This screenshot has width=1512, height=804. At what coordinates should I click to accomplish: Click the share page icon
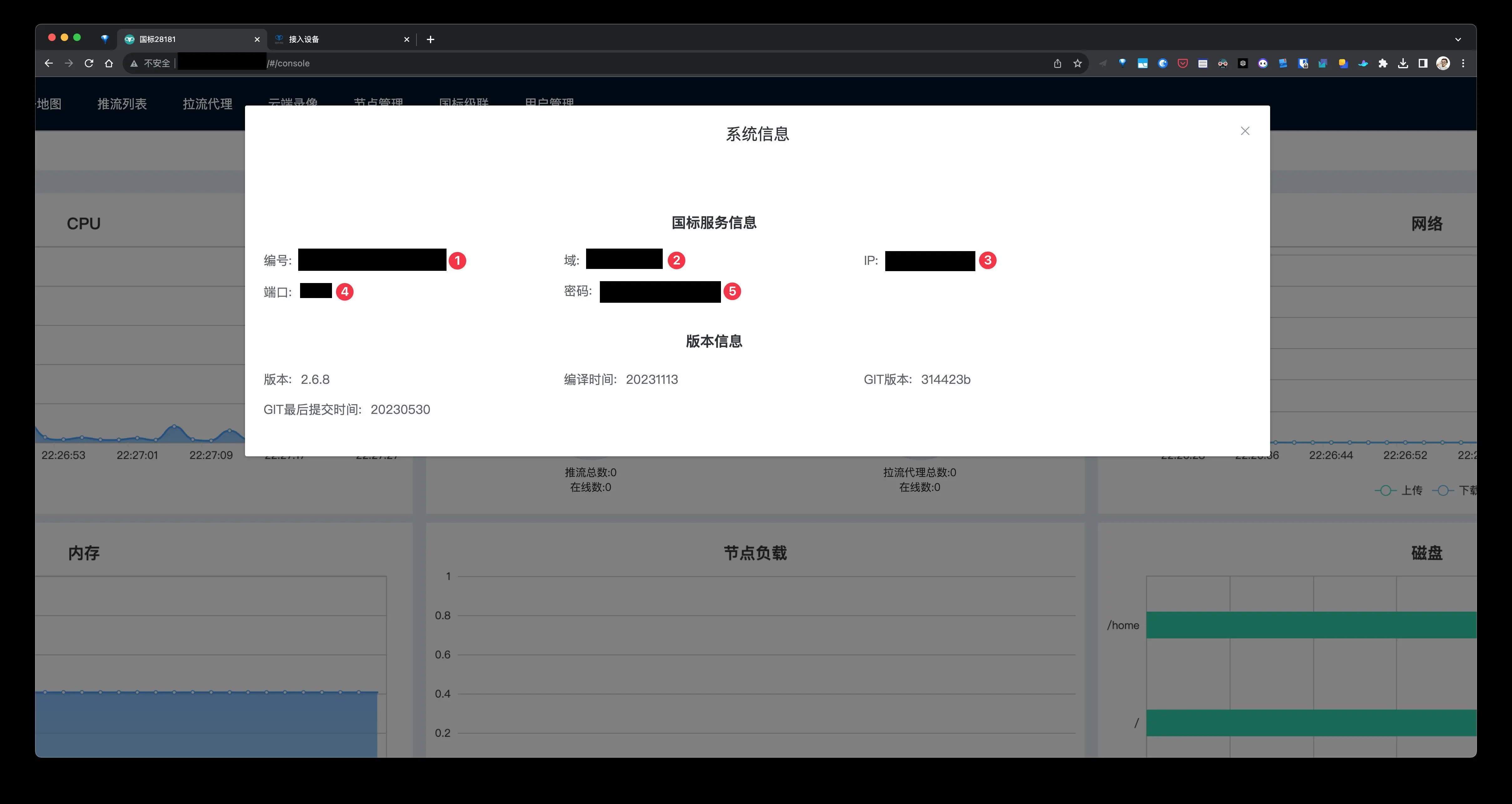(1057, 64)
